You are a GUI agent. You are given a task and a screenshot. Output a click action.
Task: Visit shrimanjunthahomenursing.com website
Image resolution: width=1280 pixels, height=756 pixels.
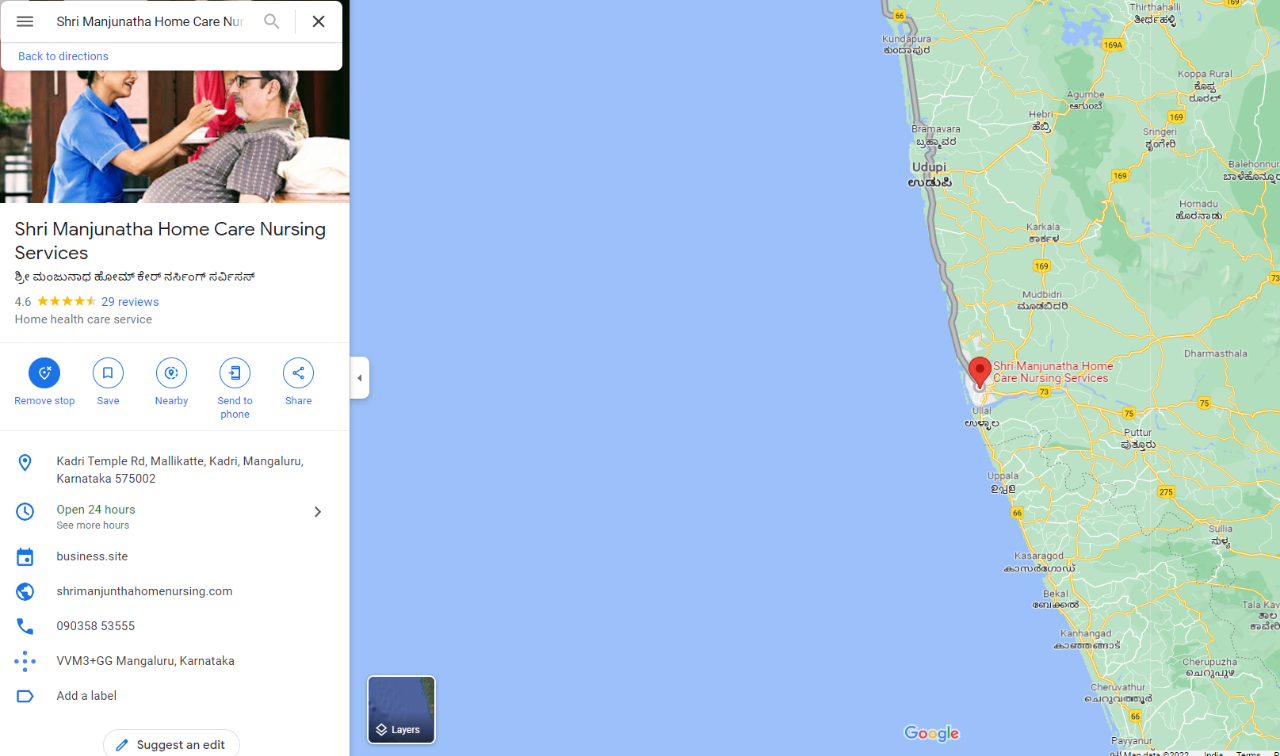pos(144,591)
